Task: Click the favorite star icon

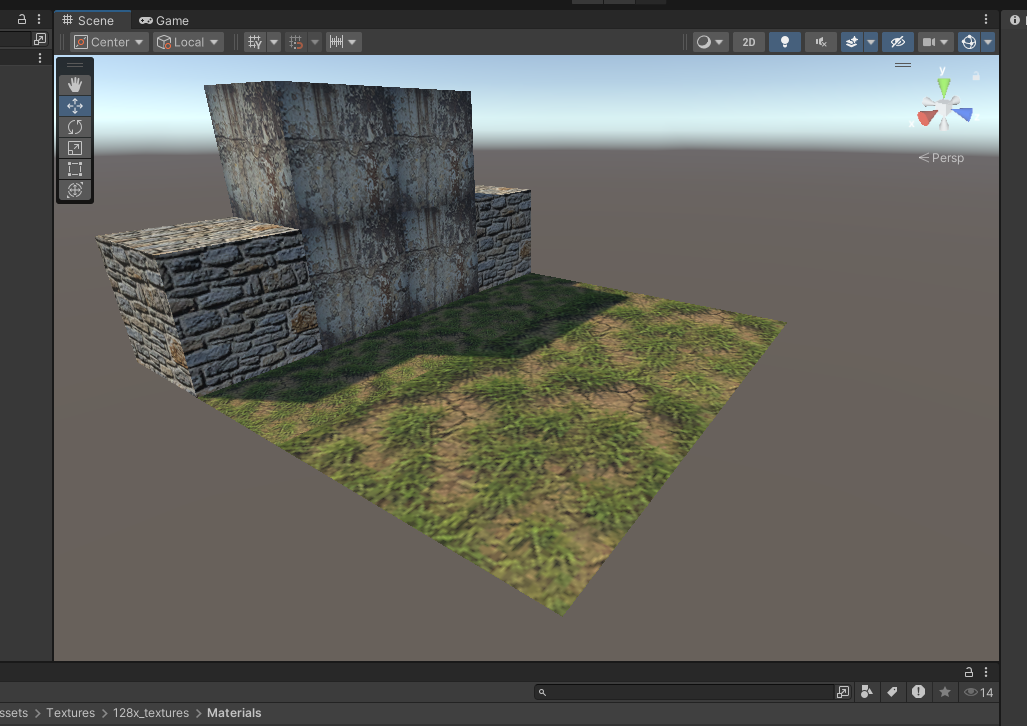Action: click(944, 692)
